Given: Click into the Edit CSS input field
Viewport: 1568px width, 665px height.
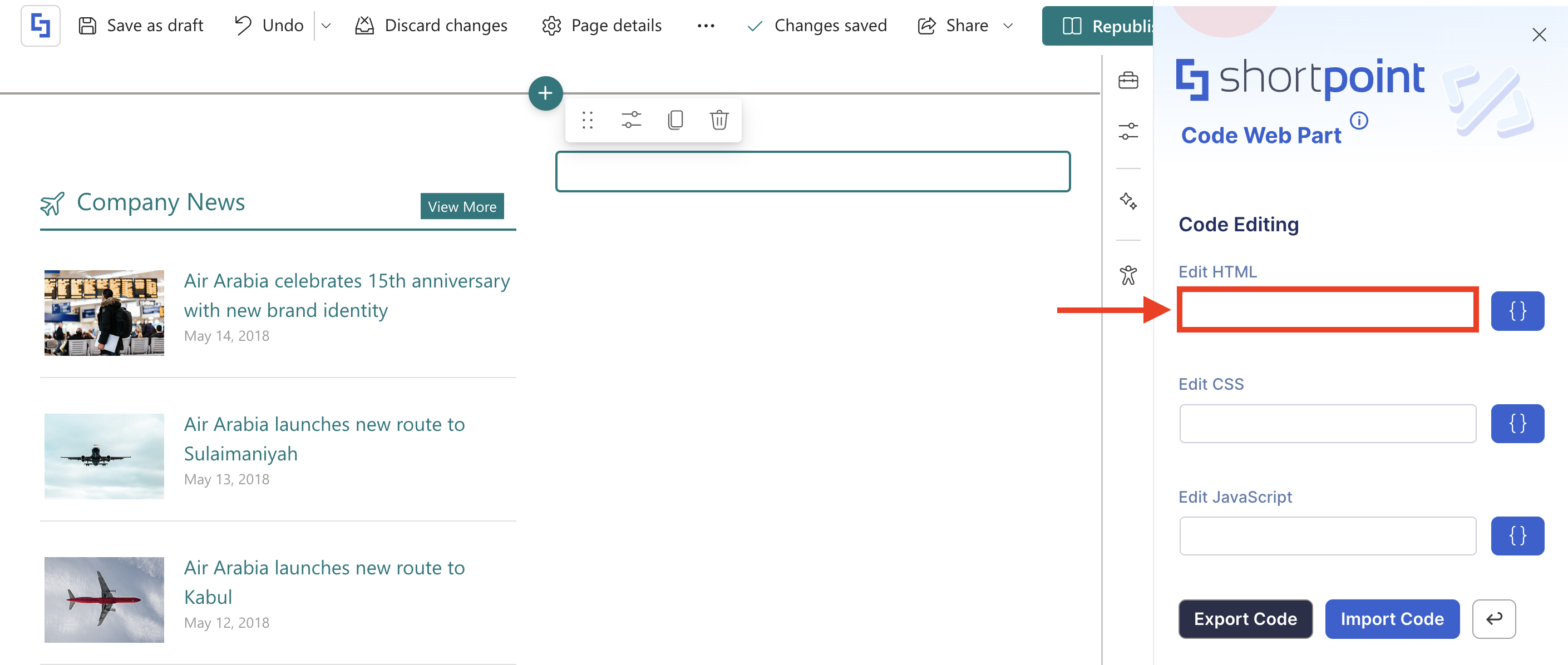Looking at the screenshot, I should [1327, 424].
